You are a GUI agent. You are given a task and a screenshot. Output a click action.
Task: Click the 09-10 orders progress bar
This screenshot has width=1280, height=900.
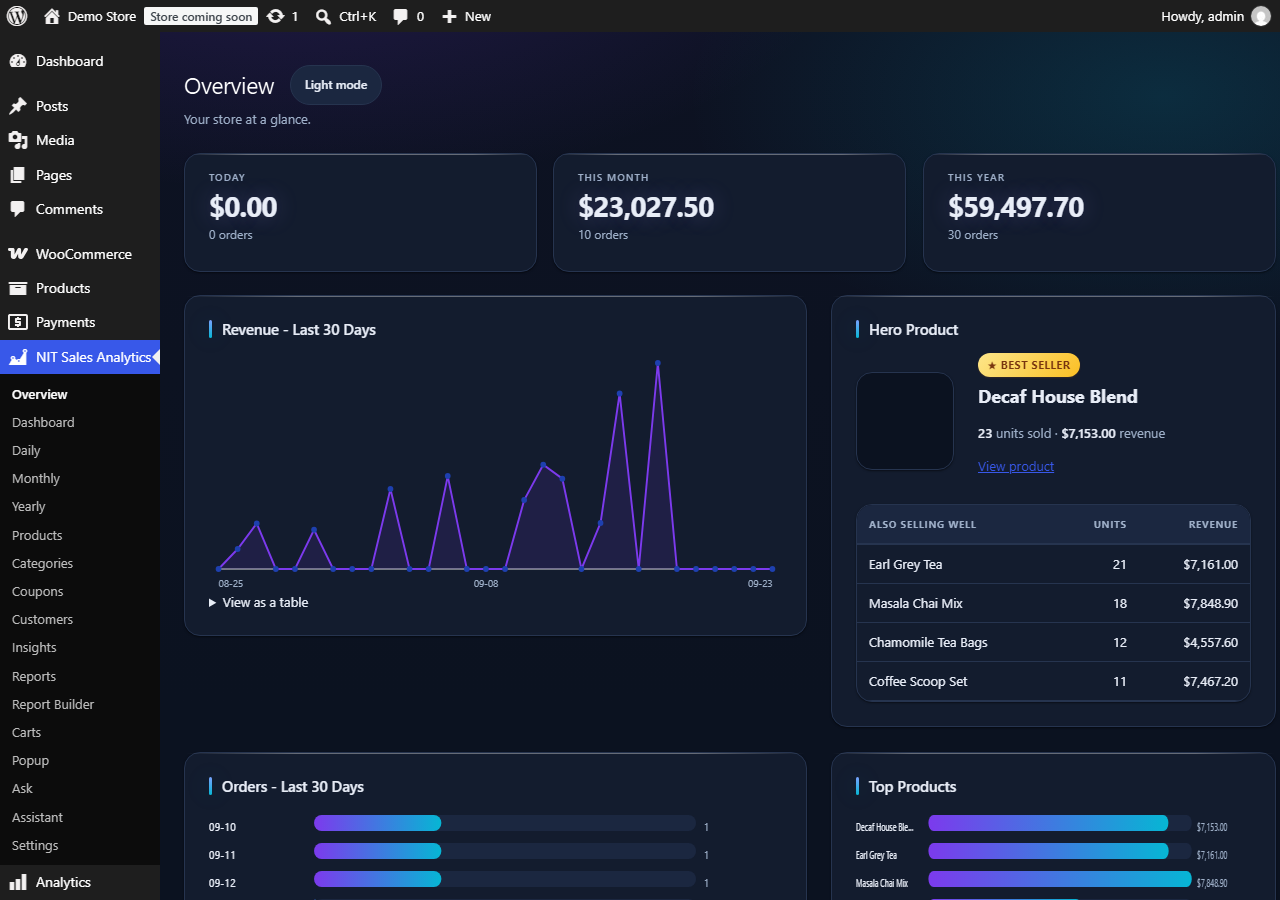pyautogui.click(x=505, y=823)
